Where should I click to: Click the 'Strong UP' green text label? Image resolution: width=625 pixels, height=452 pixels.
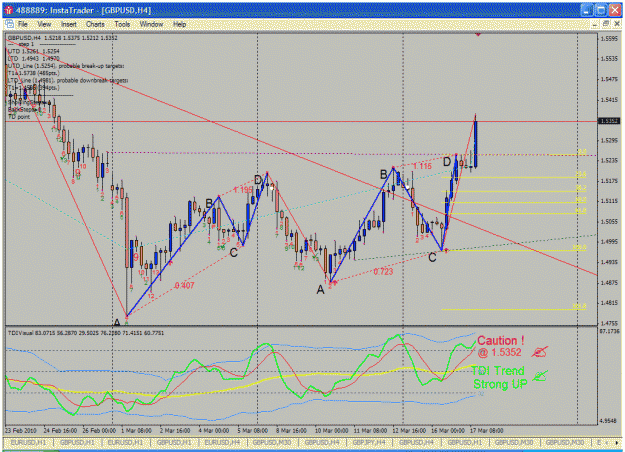pos(500,384)
